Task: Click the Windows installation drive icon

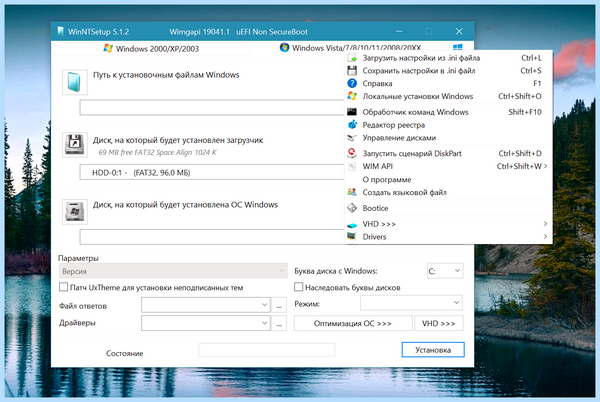Action: (x=75, y=211)
